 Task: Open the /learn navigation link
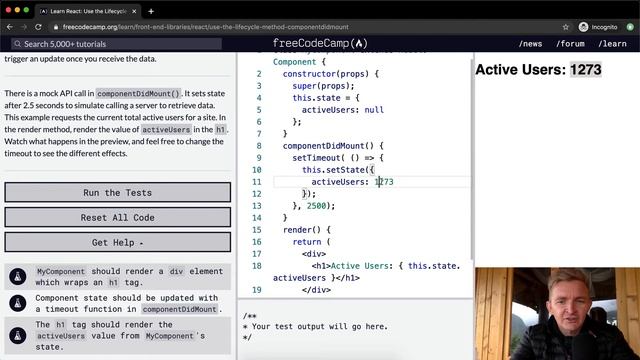tap(612, 44)
